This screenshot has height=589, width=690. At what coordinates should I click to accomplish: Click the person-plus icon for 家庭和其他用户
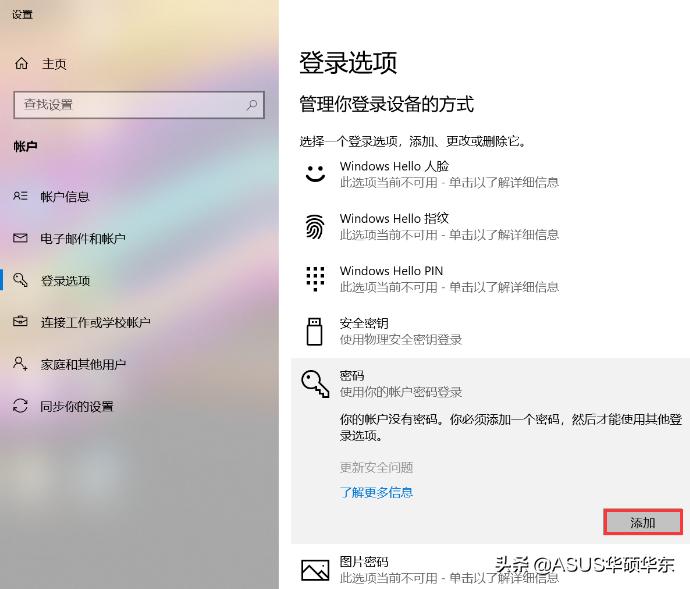20,364
